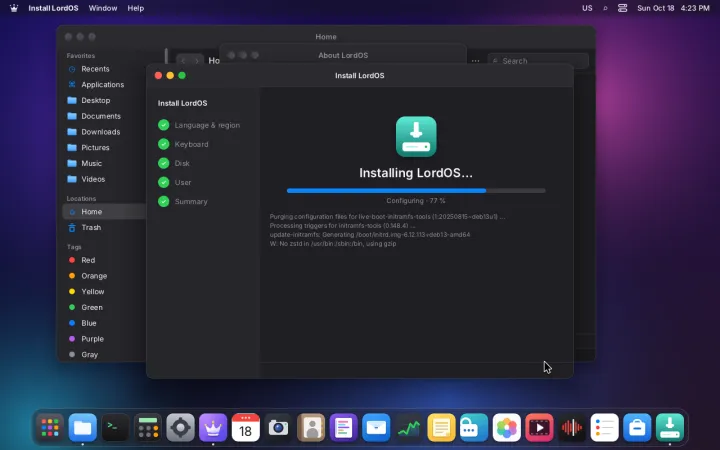This screenshot has width=720, height=450.
Task: Open the software store bag icon
Action: [x=637, y=428]
